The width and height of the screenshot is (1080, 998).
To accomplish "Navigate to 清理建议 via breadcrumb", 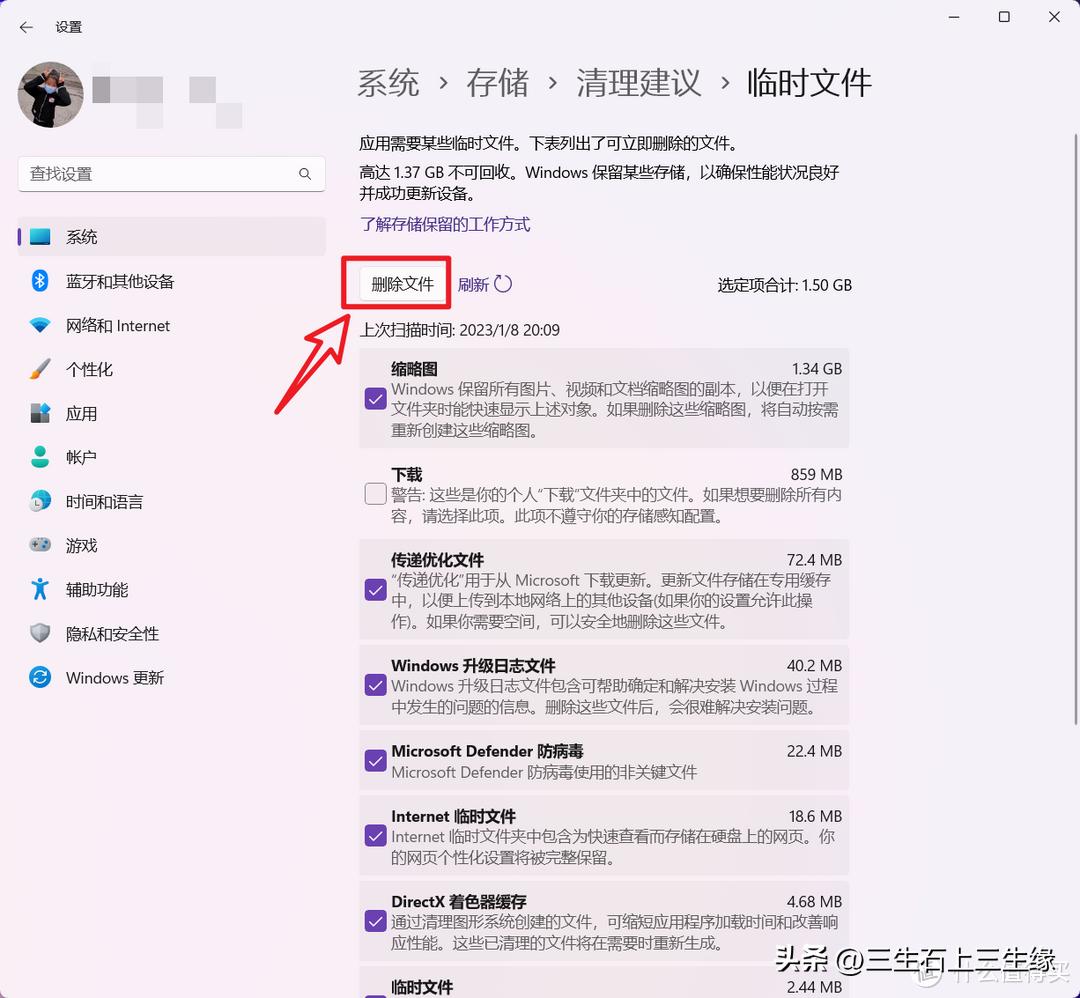I will point(638,84).
